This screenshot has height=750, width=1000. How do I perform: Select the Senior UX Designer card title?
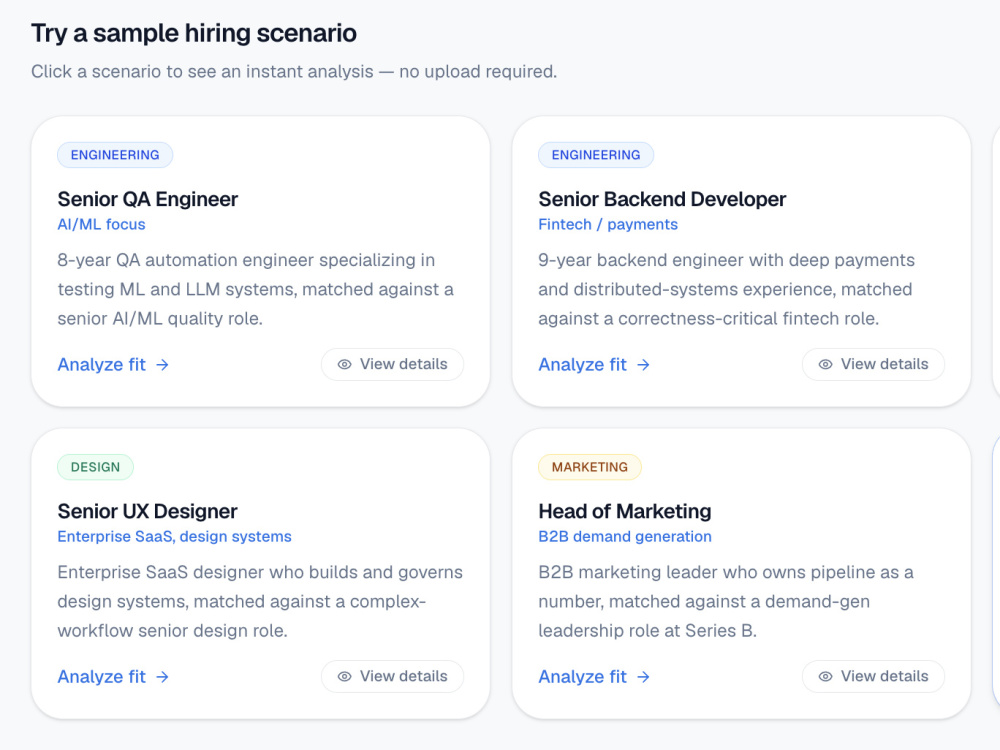coord(147,511)
